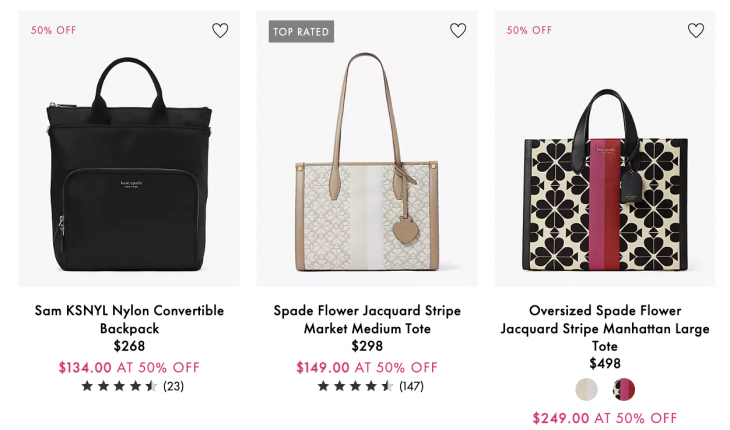Open Oversized Spade Flower Manhattan Tote title

tap(605, 328)
